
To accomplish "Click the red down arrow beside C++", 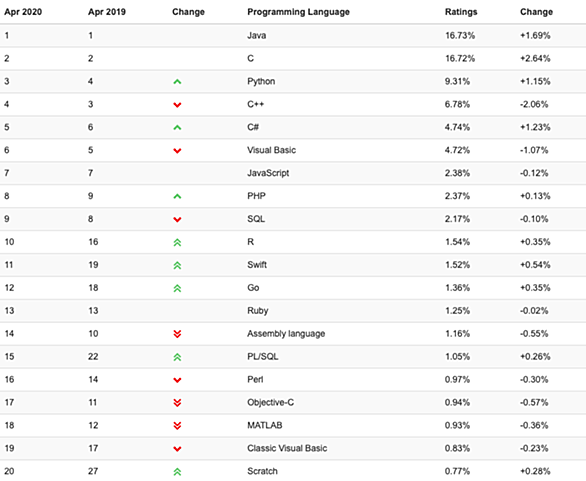I will pyautogui.click(x=177, y=105).
